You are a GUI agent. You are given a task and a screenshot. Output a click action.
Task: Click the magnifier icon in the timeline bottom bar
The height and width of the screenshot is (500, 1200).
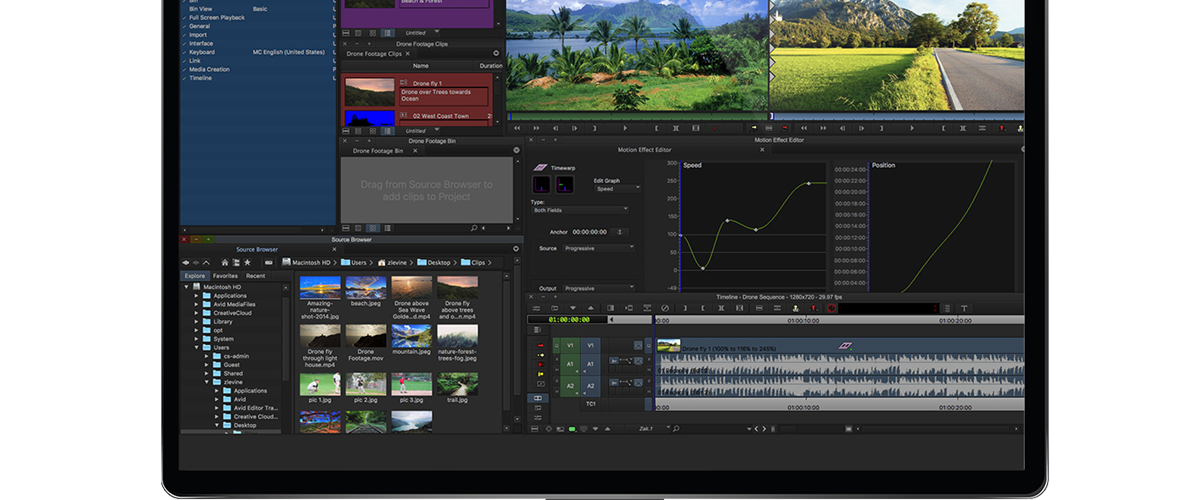pyautogui.click(x=677, y=428)
